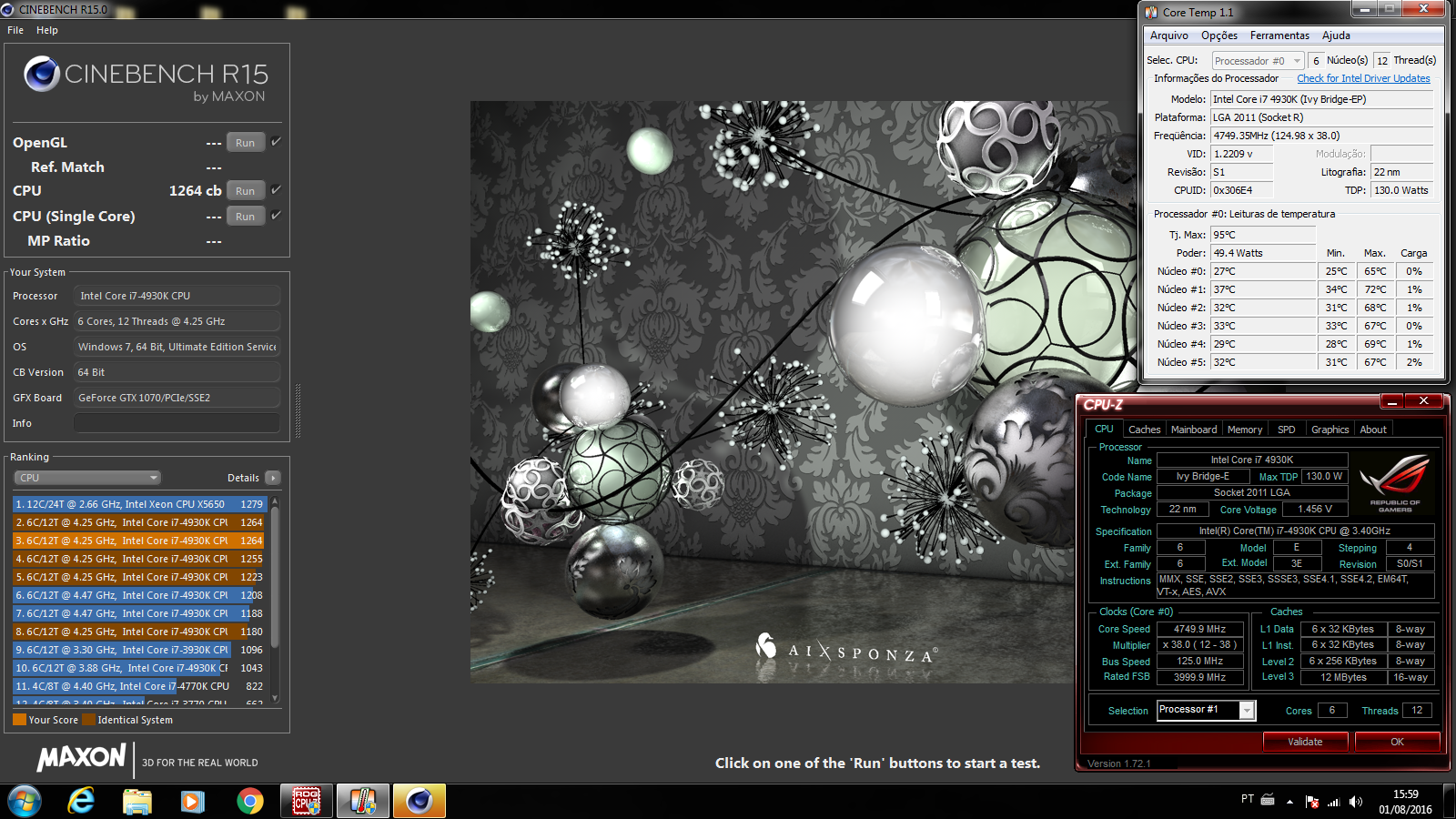
Task: Switch to the About tab in CPU-Z
Action: point(1373,430)
